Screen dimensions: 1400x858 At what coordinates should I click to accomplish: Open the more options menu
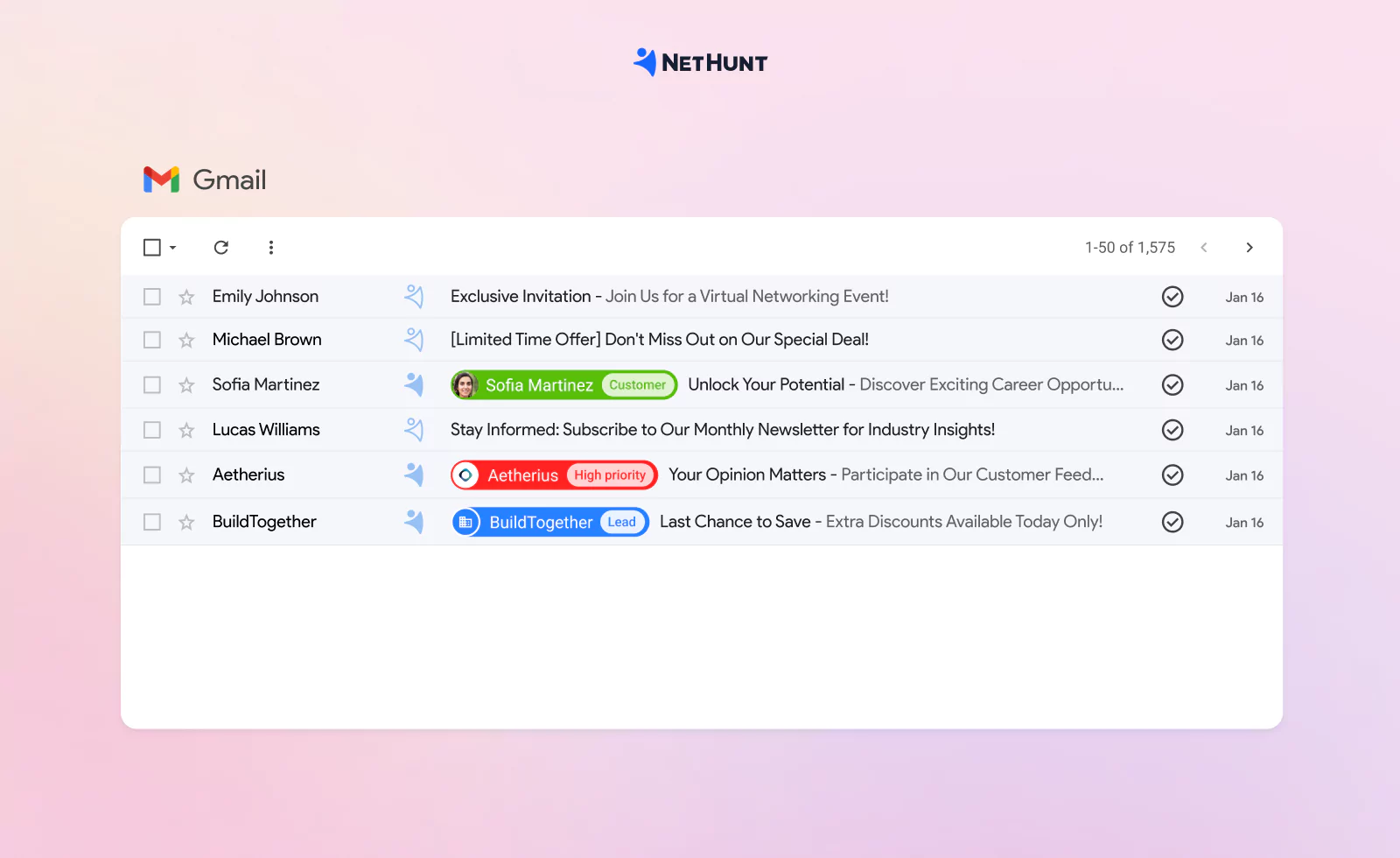[271, 247]
